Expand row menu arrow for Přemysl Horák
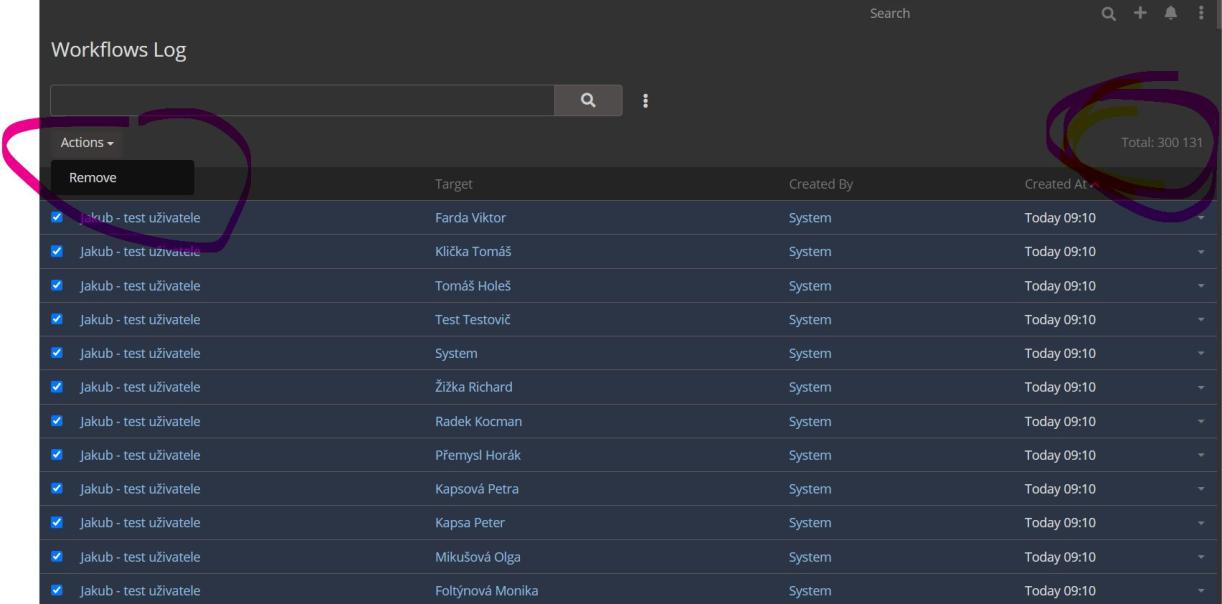 click(1201, 455)
